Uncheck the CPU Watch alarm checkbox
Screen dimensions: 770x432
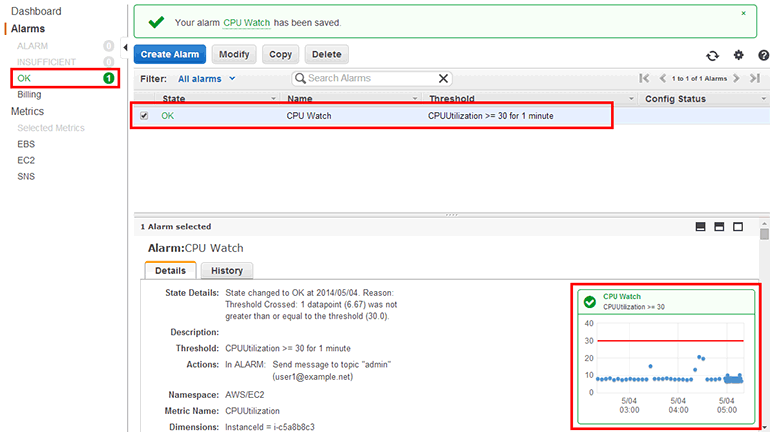144,116
